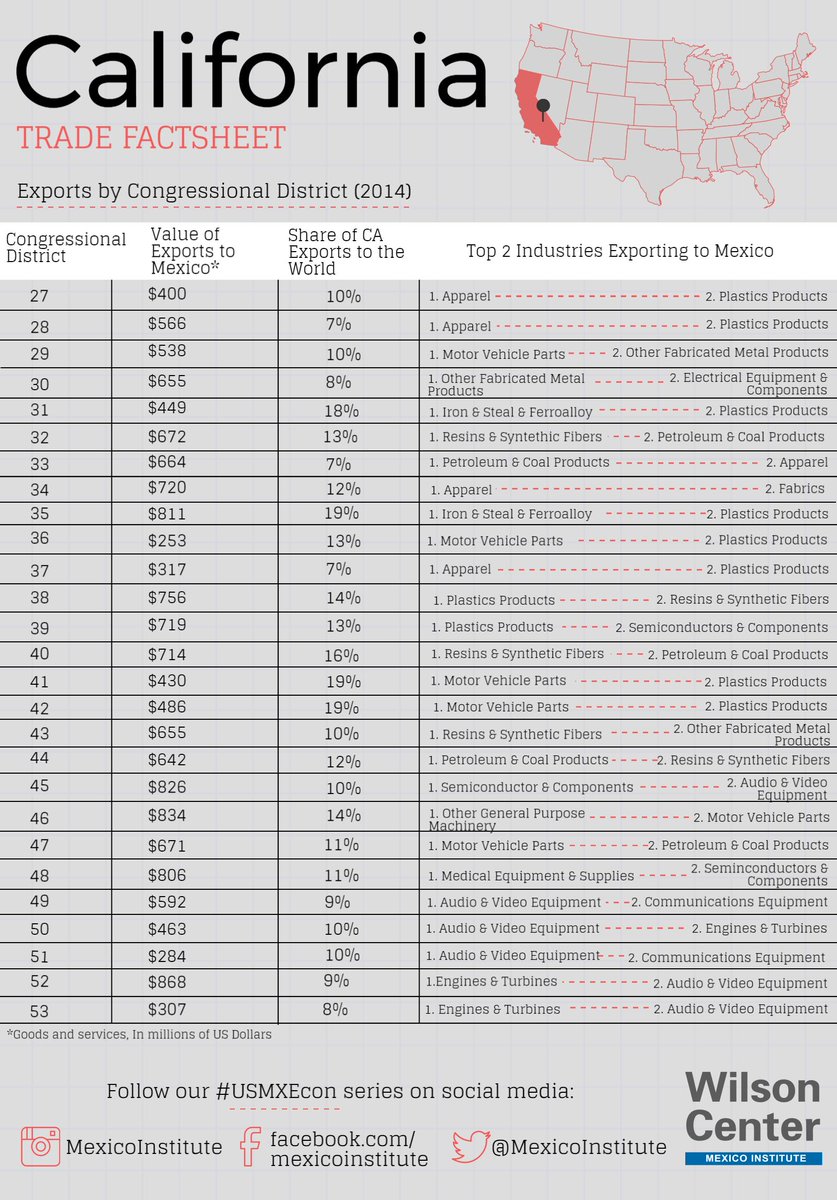Select the $671 value for district 47

pos(167,846)
